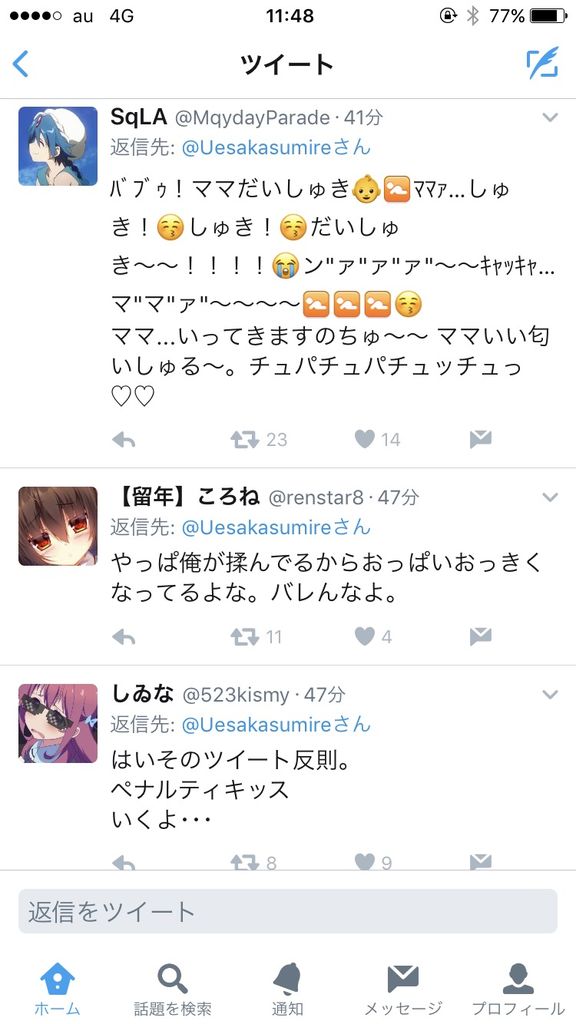The image size is (576, 1024).
Task: Reply to SqLA's tweet with arrow icon
Action: tap(123, 440)
